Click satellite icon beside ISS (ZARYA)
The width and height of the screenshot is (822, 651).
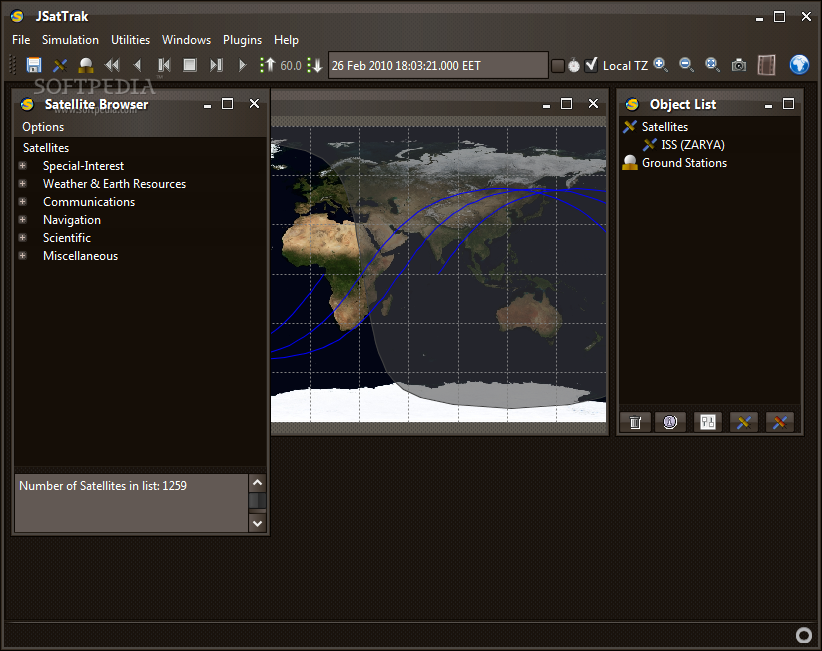tap(650, 145)
